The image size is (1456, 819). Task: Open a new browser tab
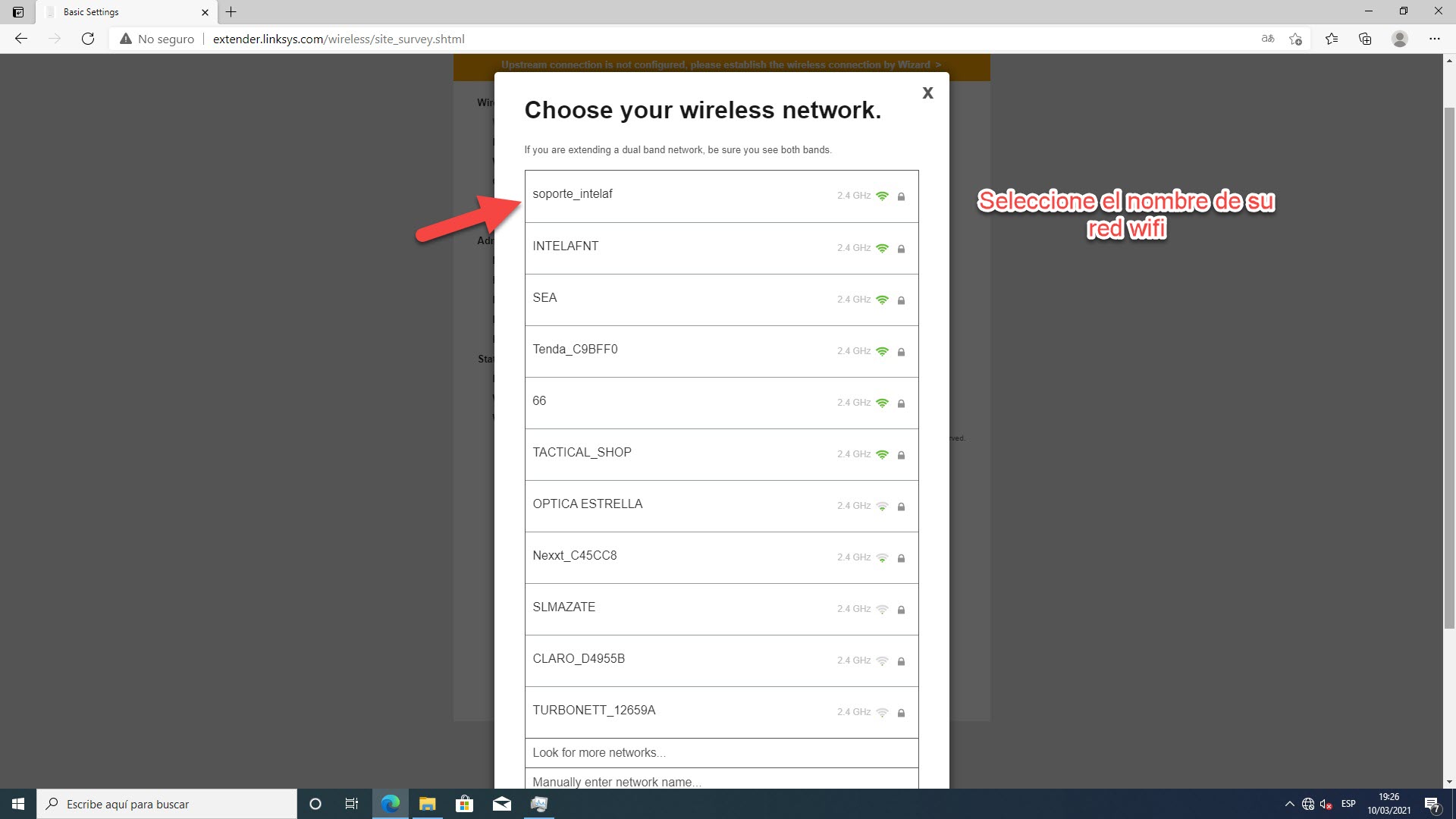[231, 12]
